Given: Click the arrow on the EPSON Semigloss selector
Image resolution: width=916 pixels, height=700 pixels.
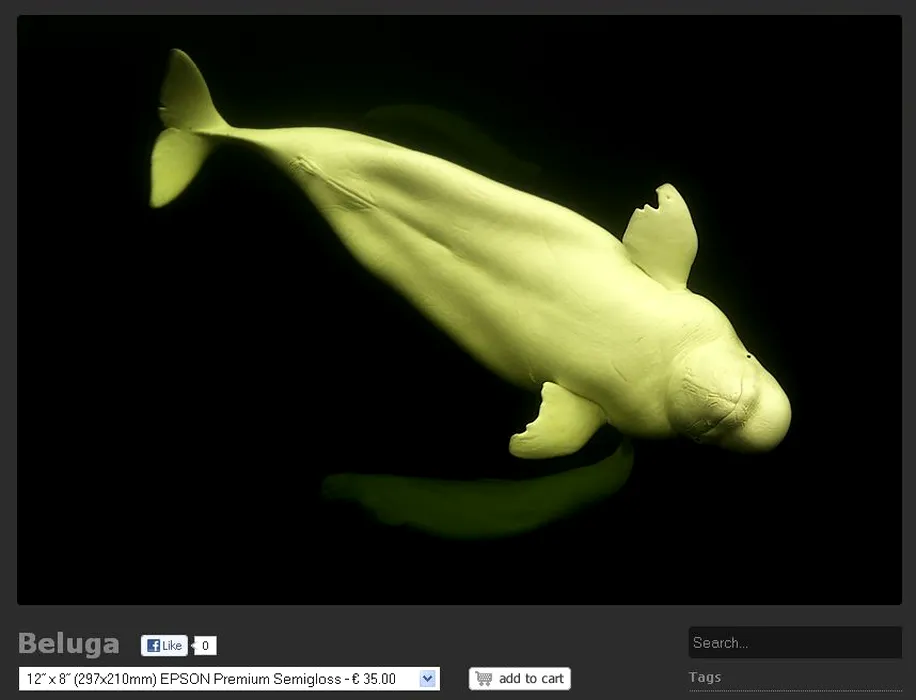Looking at the screenshot, I should [x=427, y=679].
